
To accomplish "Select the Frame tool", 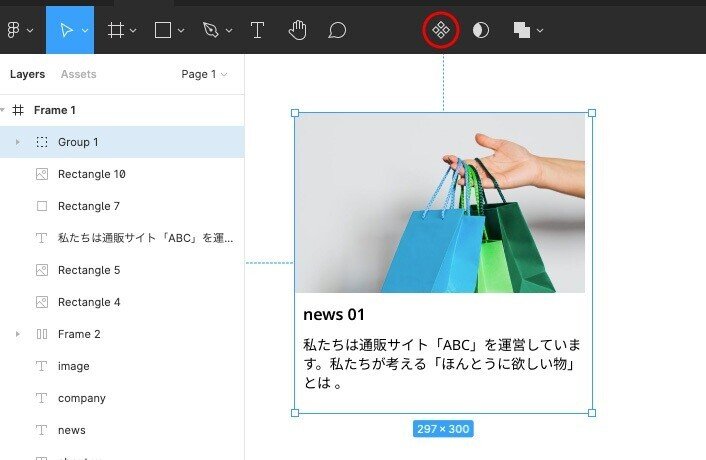I will tap(116, 30).
